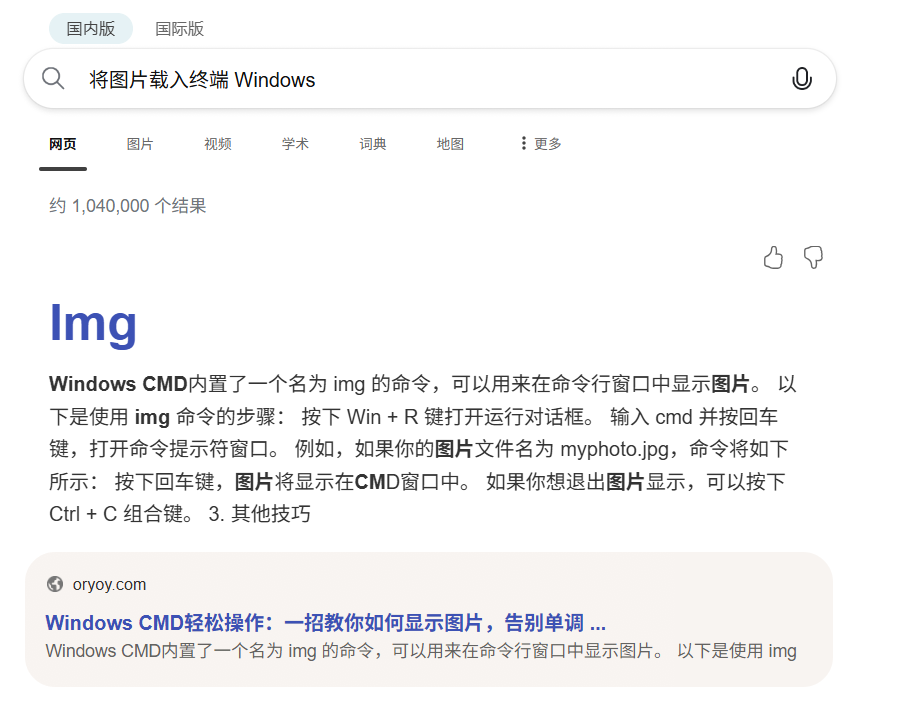Switch to the 词典 tab
Image resolution: width=911 pixels, height=709 pixels.
tap(373, 144)
